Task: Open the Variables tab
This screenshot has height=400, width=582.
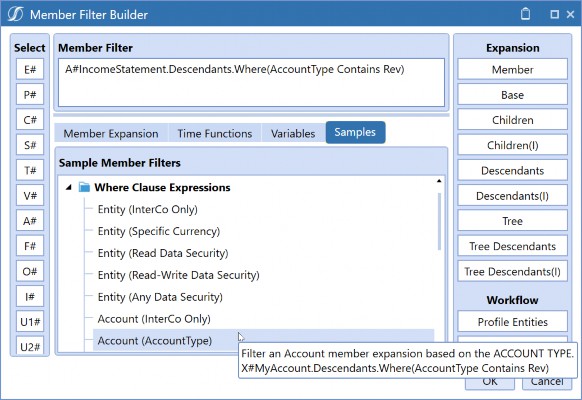Action: 293,133
